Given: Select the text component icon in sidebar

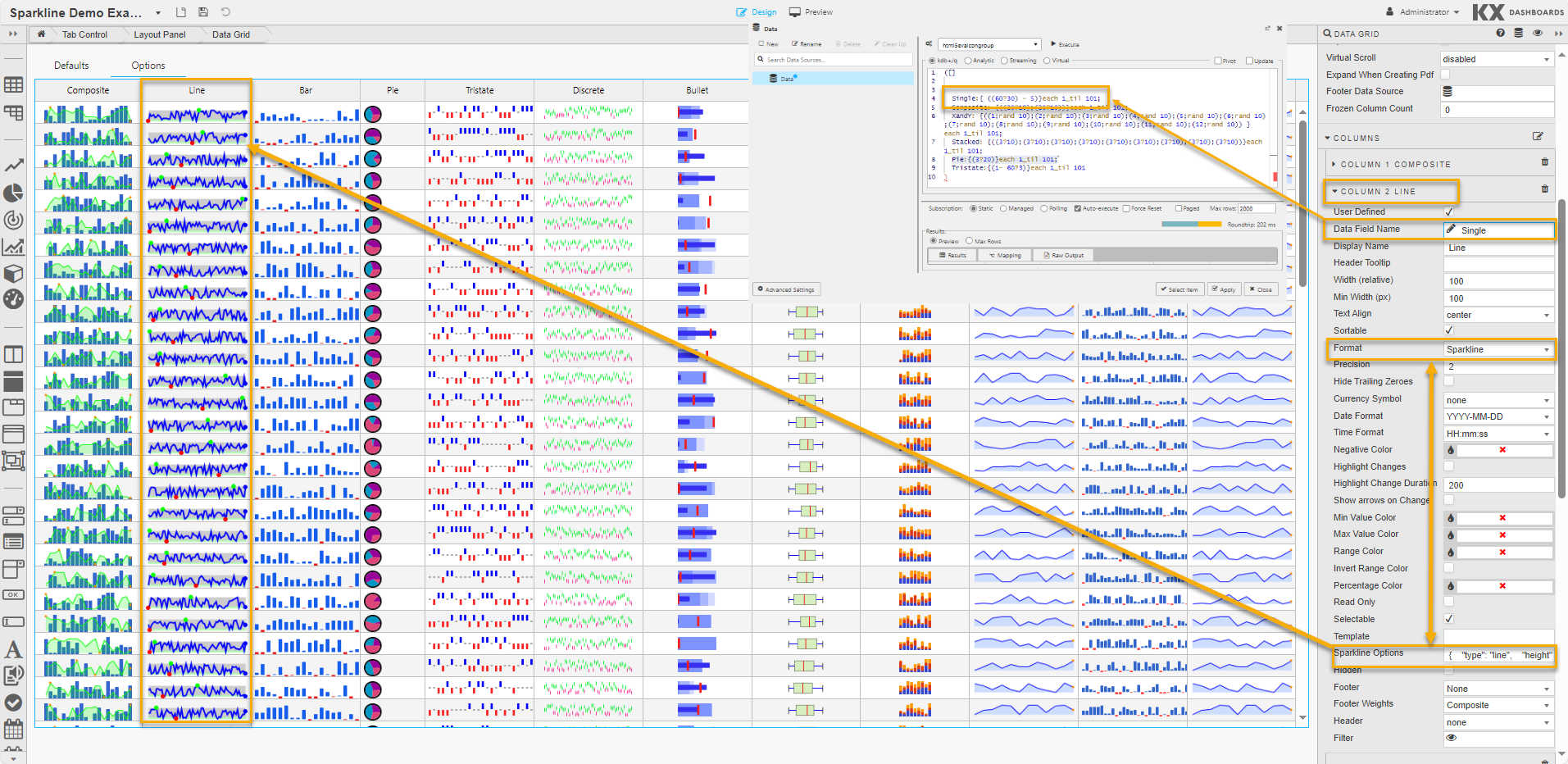Looking at the screenshot, I should [13, 650].
